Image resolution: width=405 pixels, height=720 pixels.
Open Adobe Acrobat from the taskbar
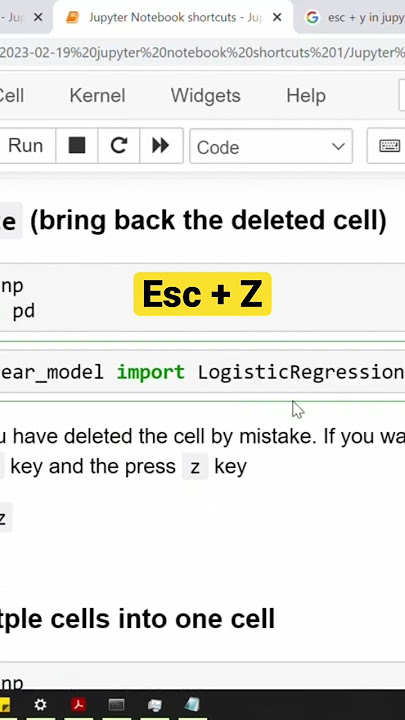79,704
